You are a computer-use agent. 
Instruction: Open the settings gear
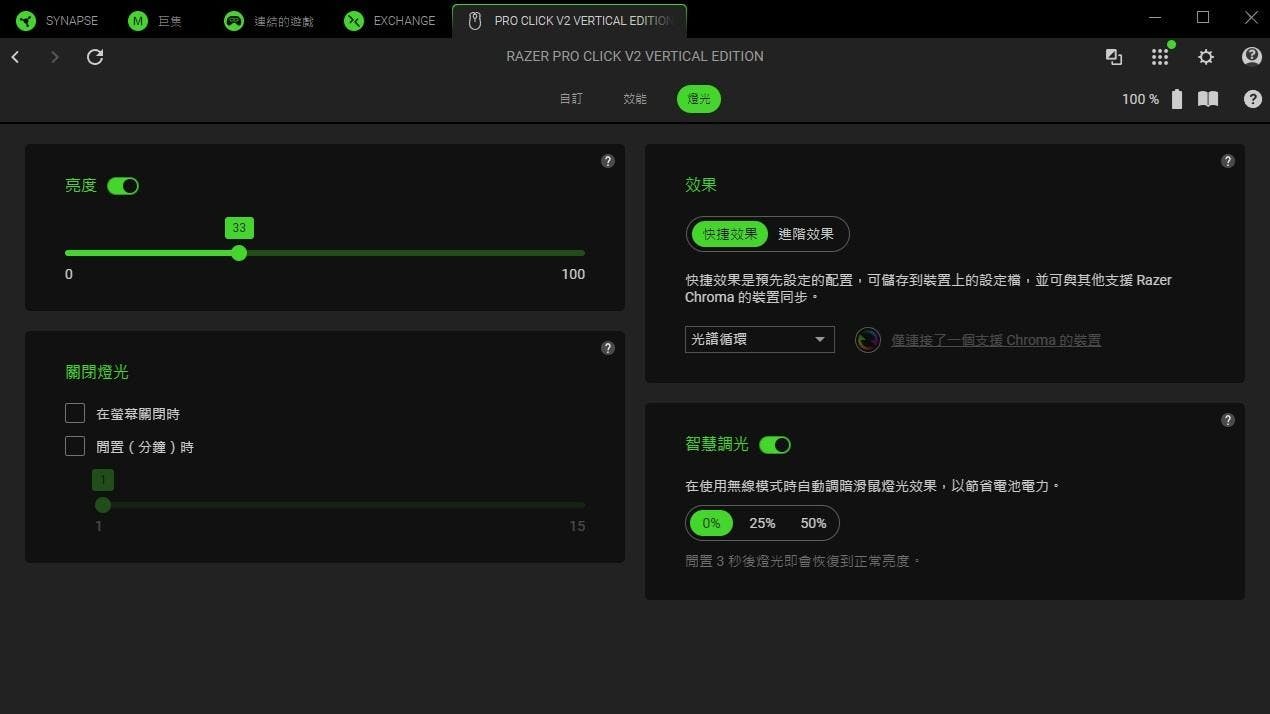pos(1206,57)
